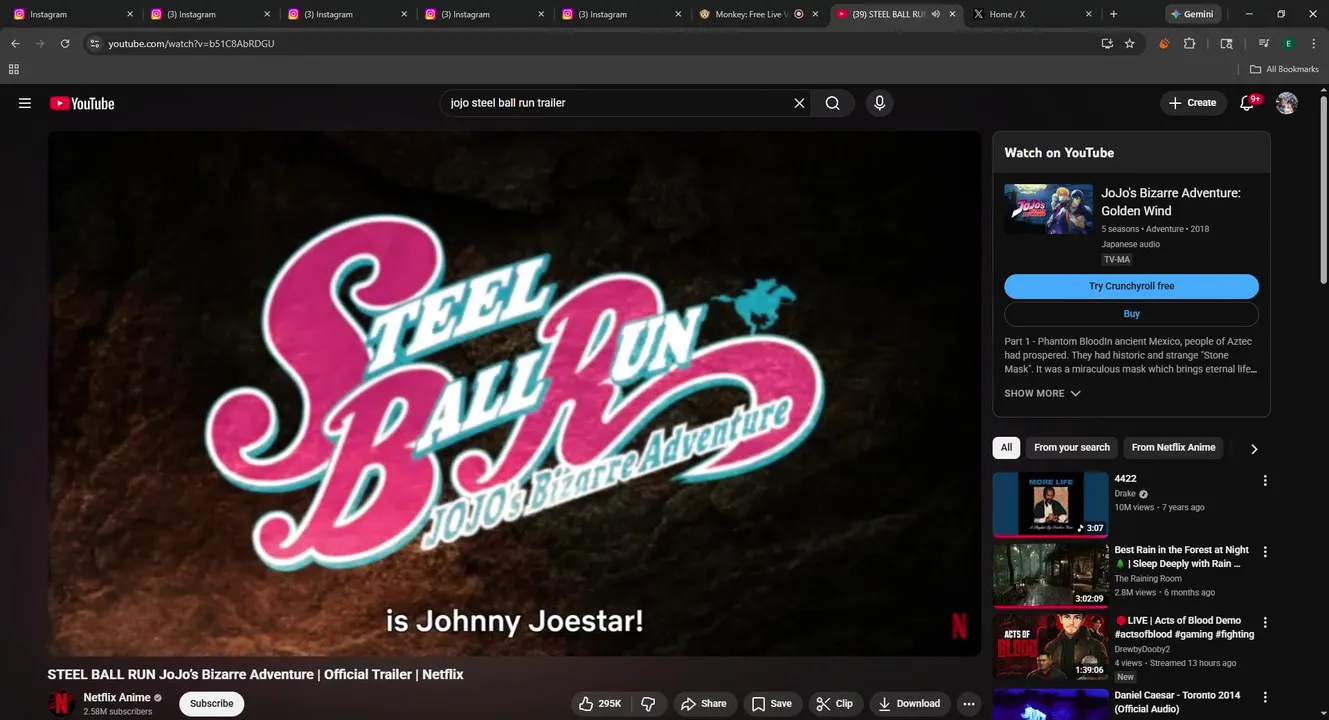
Task: Open Chrome extensions puzzle icon
Action: pyautogui.click(x=1189, y=44)
